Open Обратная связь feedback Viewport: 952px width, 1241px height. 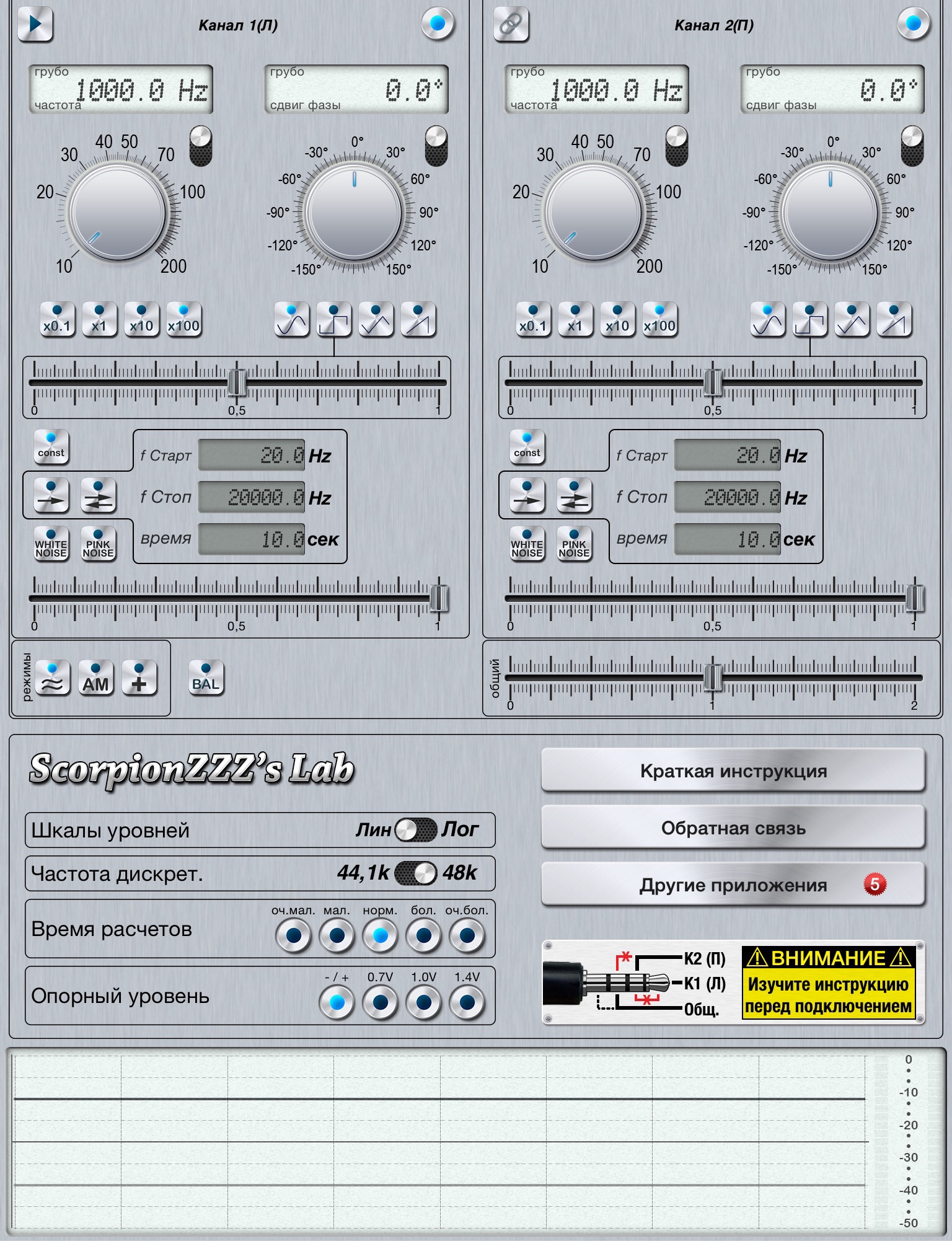pyautogui.click(x=733, y=828)
